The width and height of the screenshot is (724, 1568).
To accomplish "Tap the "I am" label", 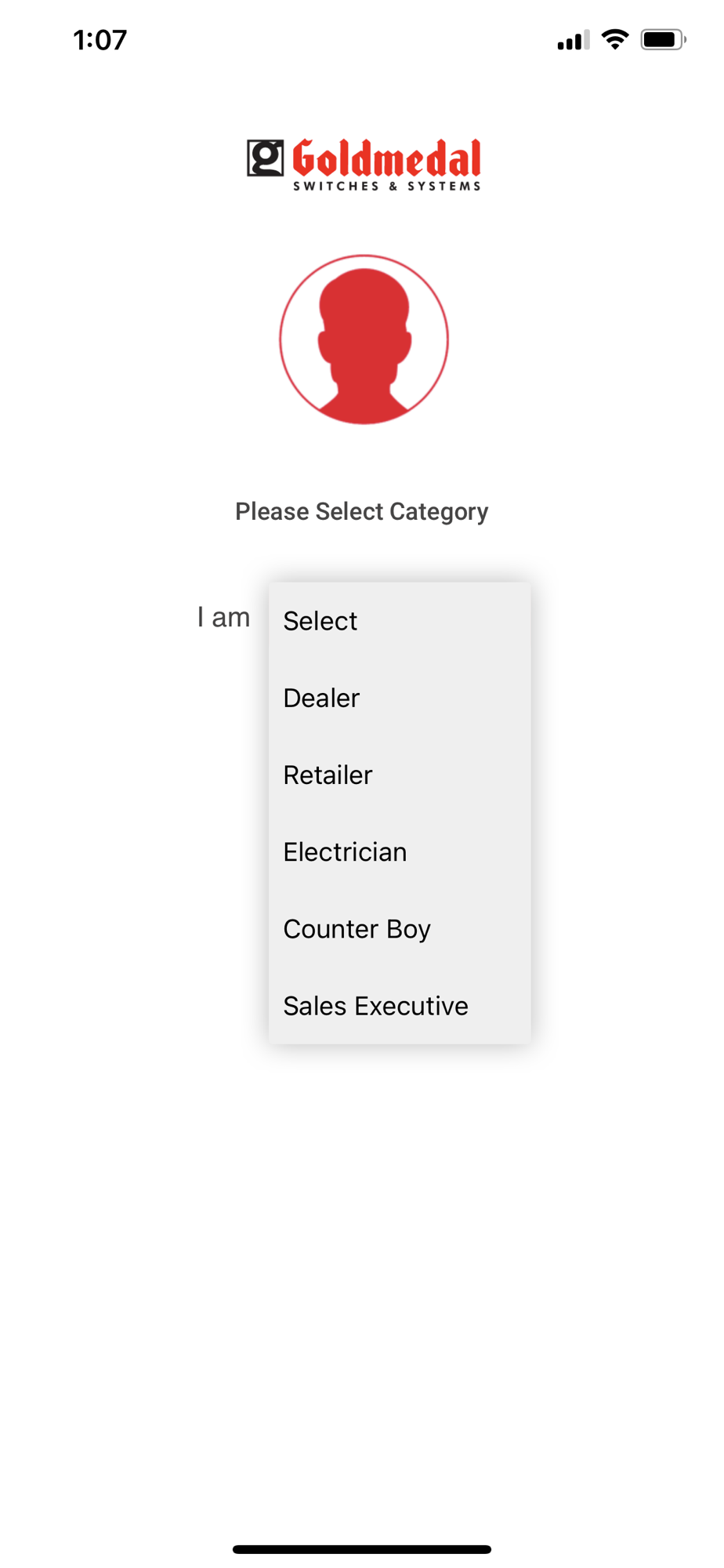I will click(223, 617).
